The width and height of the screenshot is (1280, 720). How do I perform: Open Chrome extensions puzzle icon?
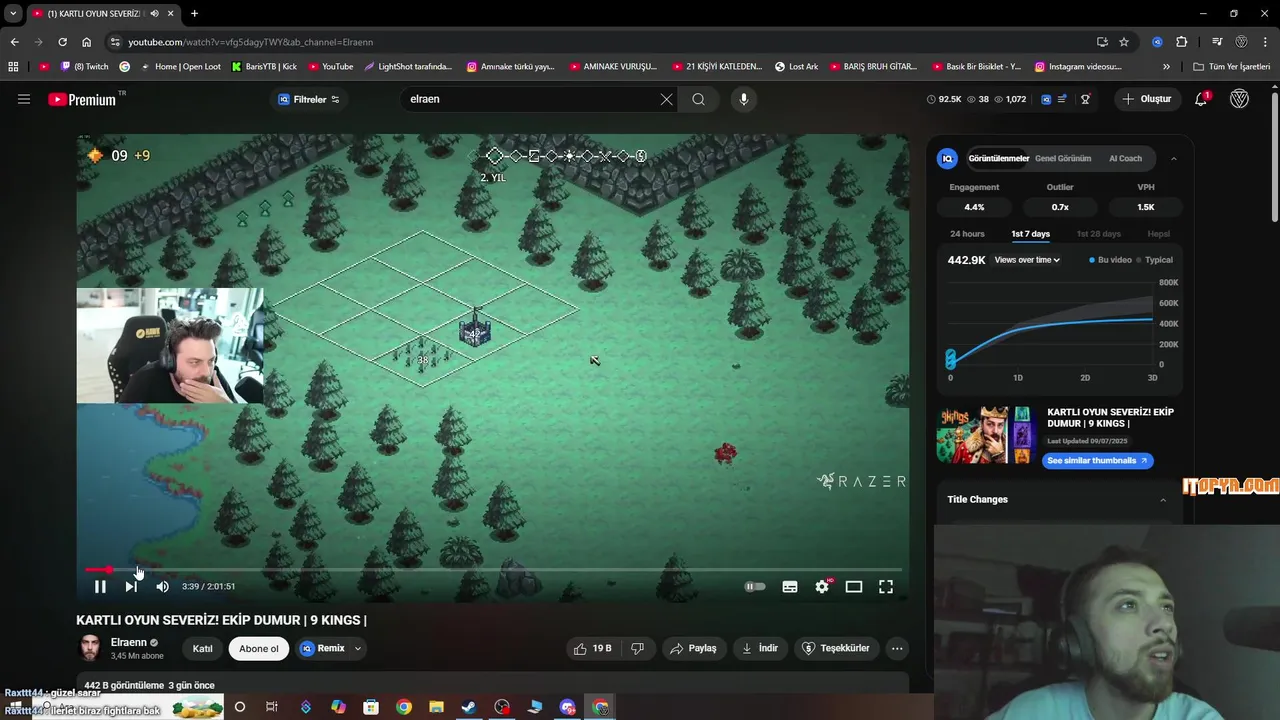pos(1182,42)
